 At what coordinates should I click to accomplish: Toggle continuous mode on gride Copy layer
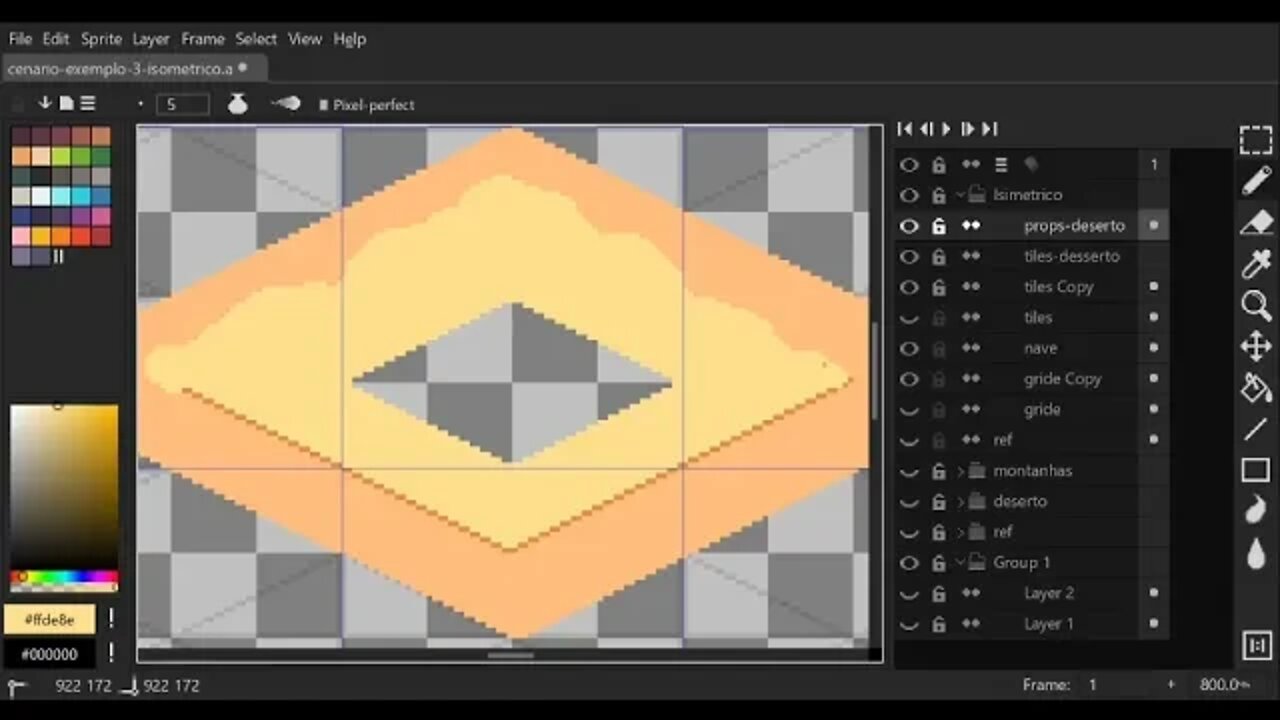pyautogui.click(x=970, y=379)
